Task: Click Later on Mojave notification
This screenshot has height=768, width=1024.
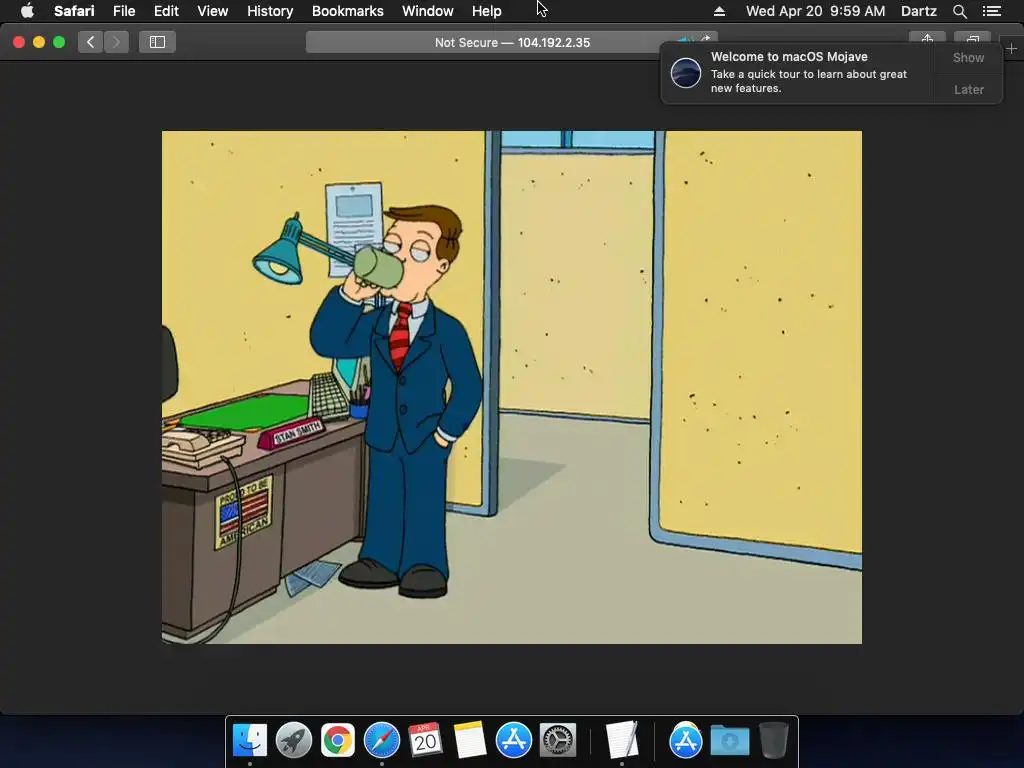Action: [x=968, y=89]
